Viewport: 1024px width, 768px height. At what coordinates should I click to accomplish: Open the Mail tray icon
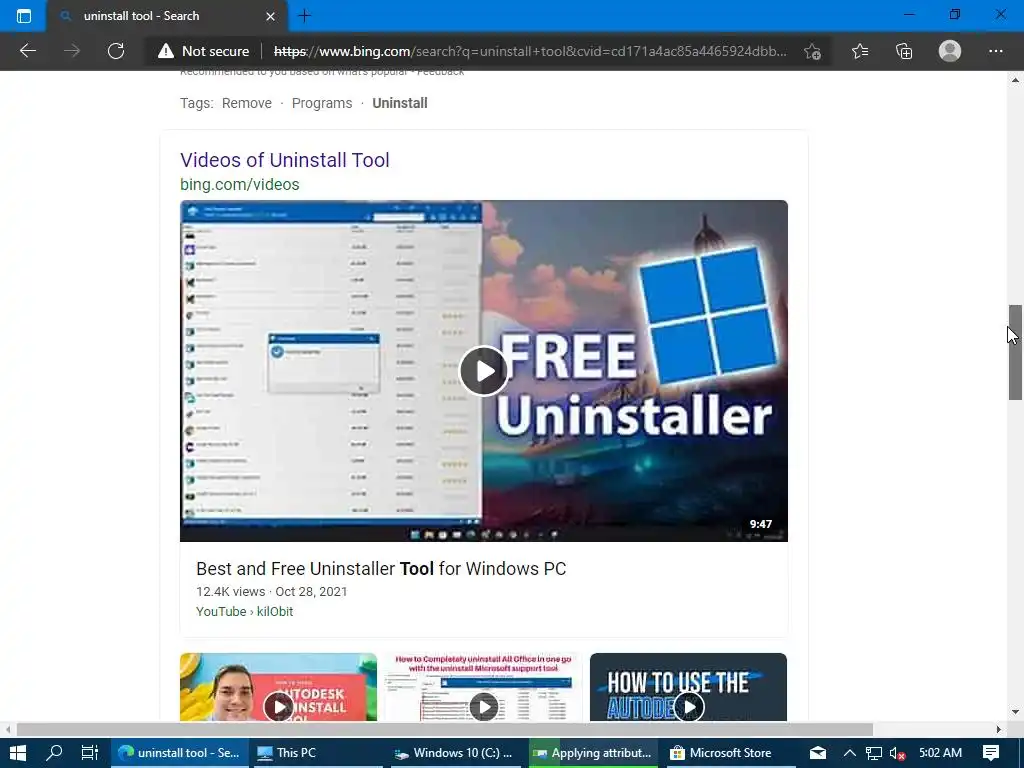[x=818, y=753]
